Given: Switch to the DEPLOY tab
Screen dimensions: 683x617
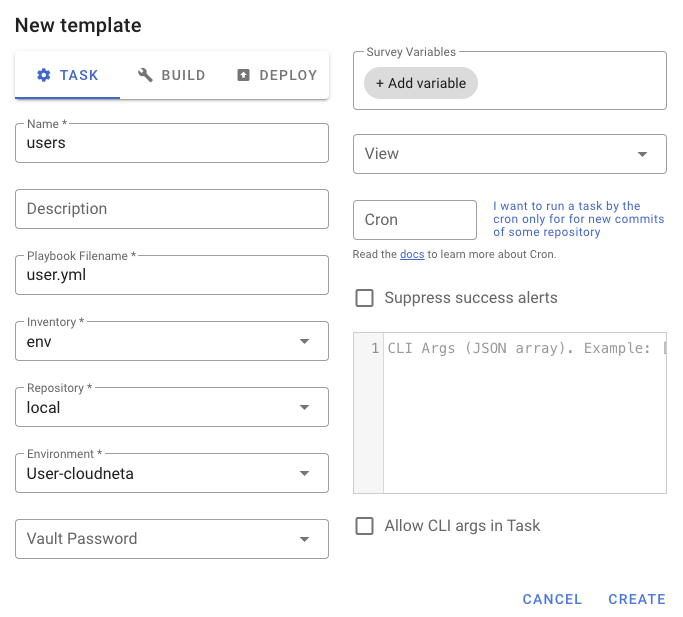Looking at the screenshot, I should pyautogui.click(x=277, y=75).
